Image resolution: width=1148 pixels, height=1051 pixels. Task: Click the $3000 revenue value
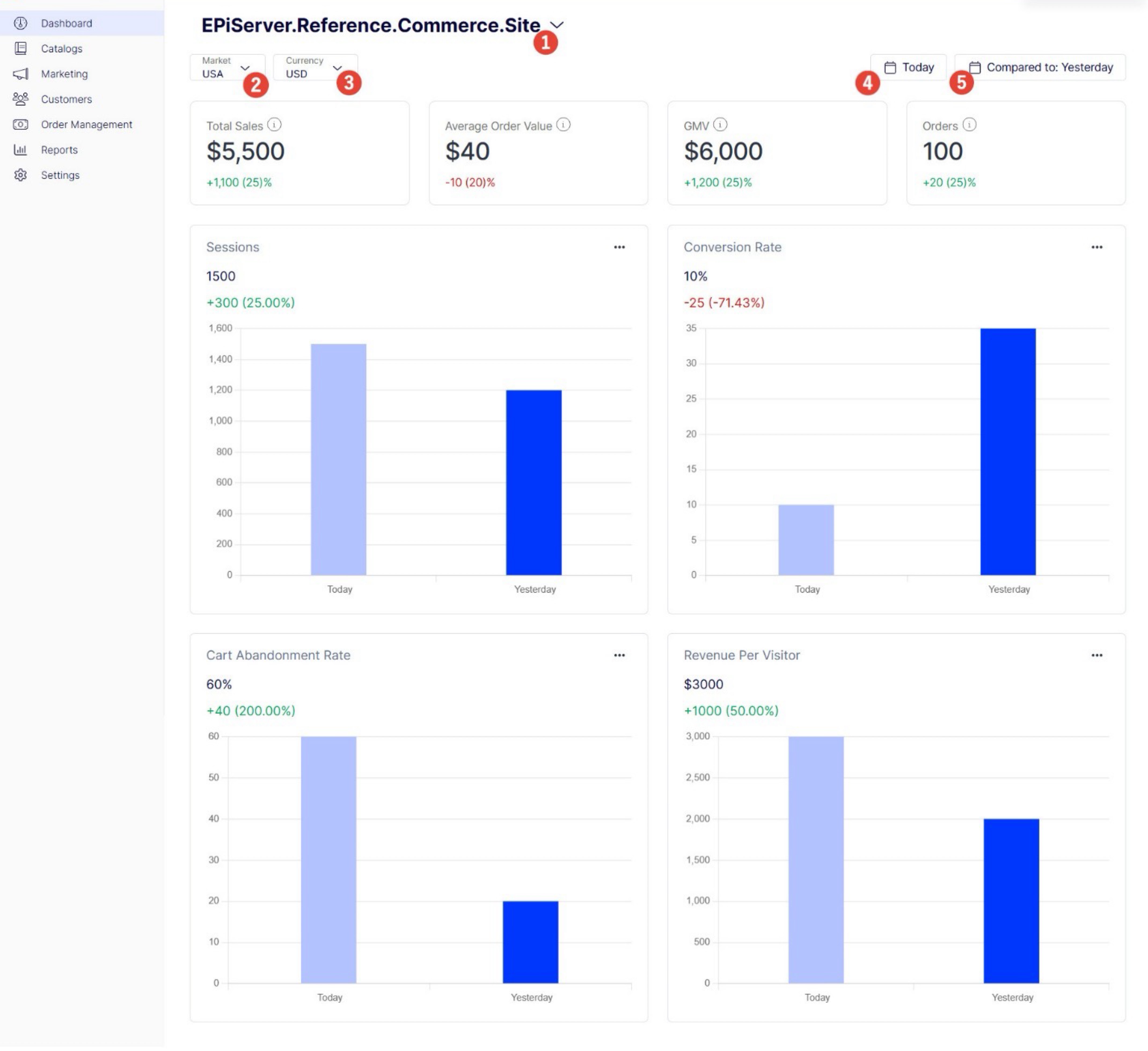704,685
